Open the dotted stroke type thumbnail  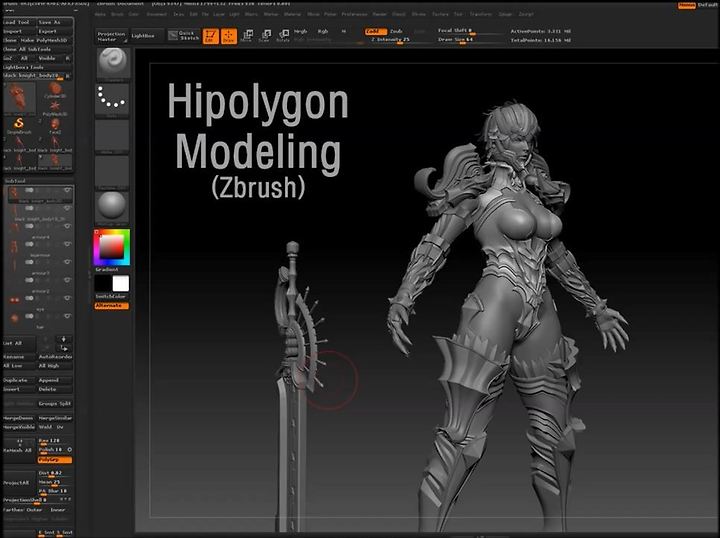[x=112, y=99]
